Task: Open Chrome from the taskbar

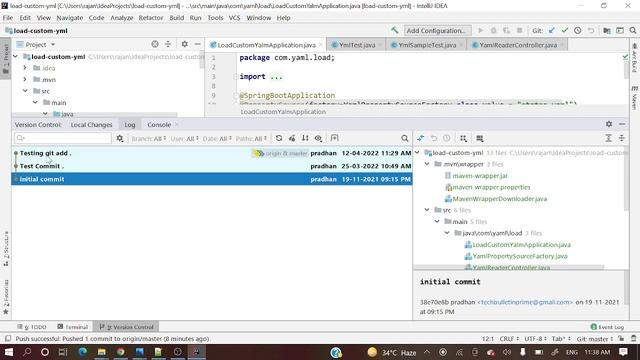Action: click(120, 352)
